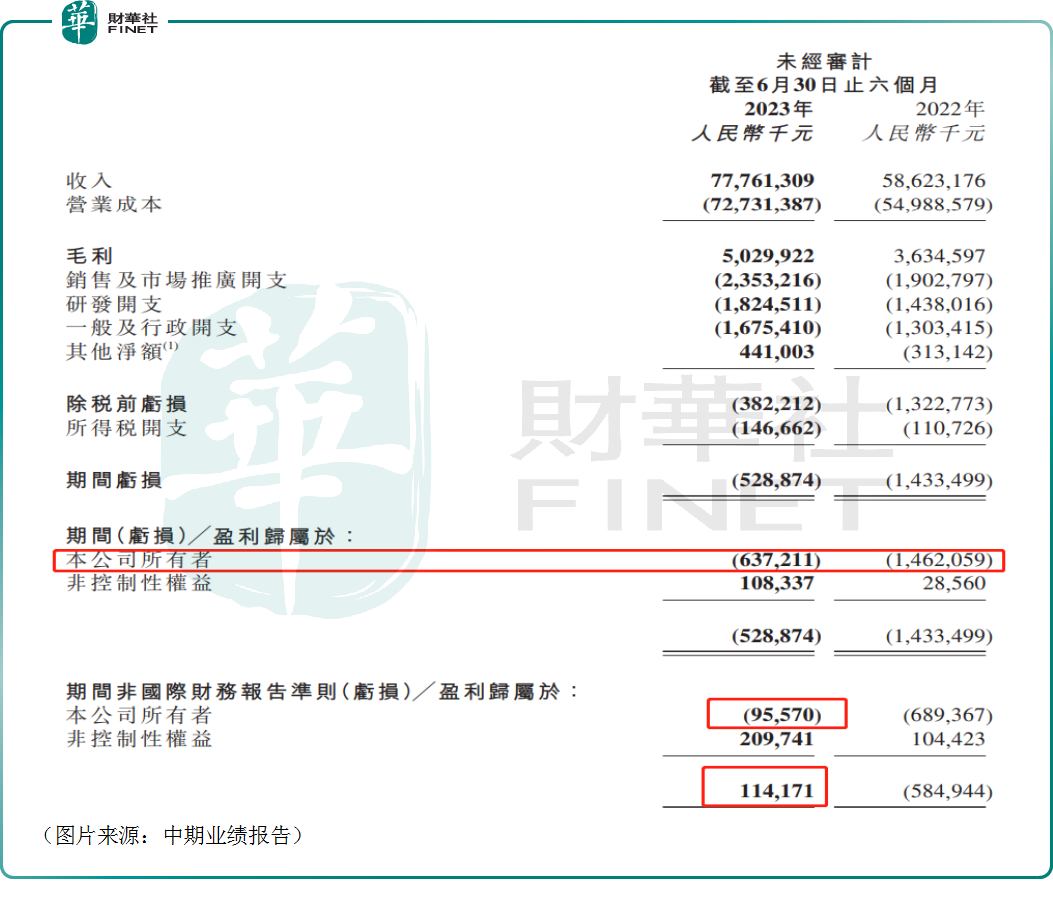Click the 图片来源:中期业绩报告 caption
The height and width of the screenshot is (899, 1053).
pyautogui.click(x=173, y=835)
